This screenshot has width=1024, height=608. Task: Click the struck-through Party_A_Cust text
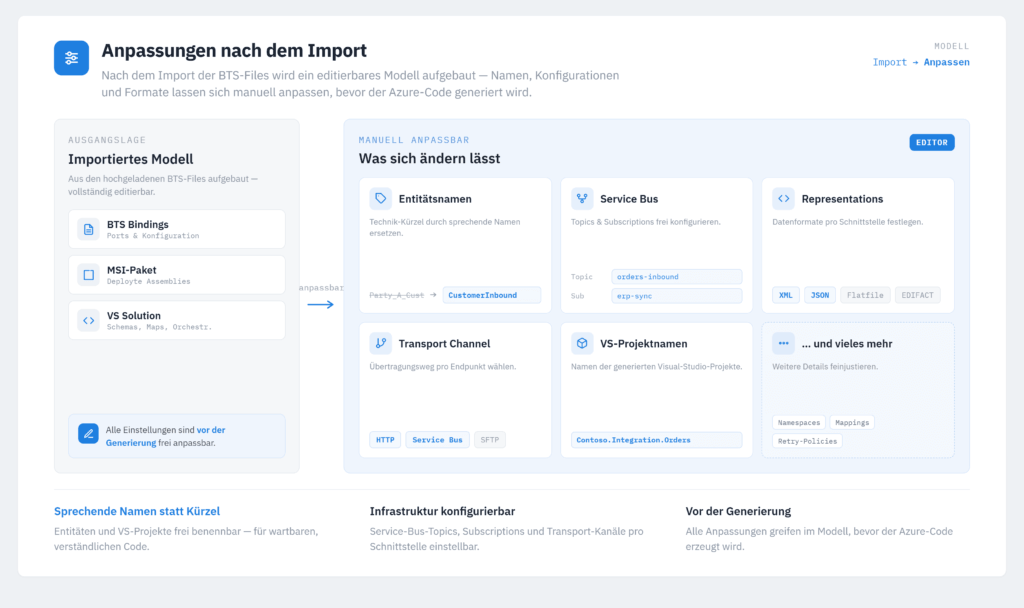point(396,295)
